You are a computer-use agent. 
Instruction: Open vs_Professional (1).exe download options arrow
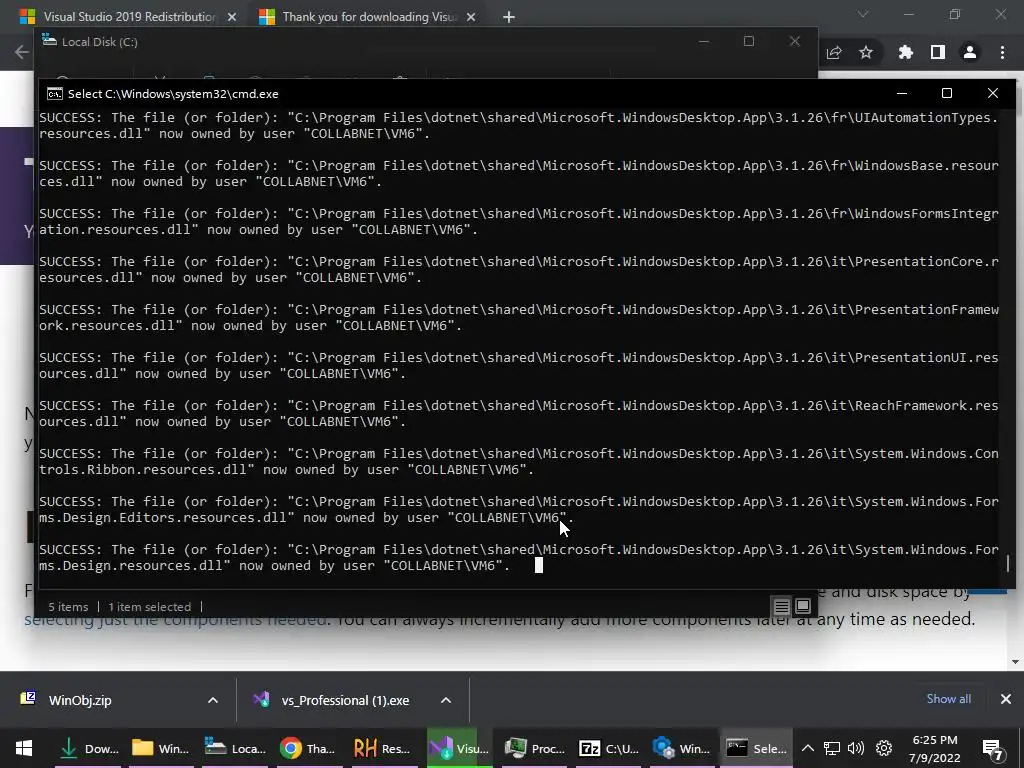pyautogui.click(x=446, y=700)
